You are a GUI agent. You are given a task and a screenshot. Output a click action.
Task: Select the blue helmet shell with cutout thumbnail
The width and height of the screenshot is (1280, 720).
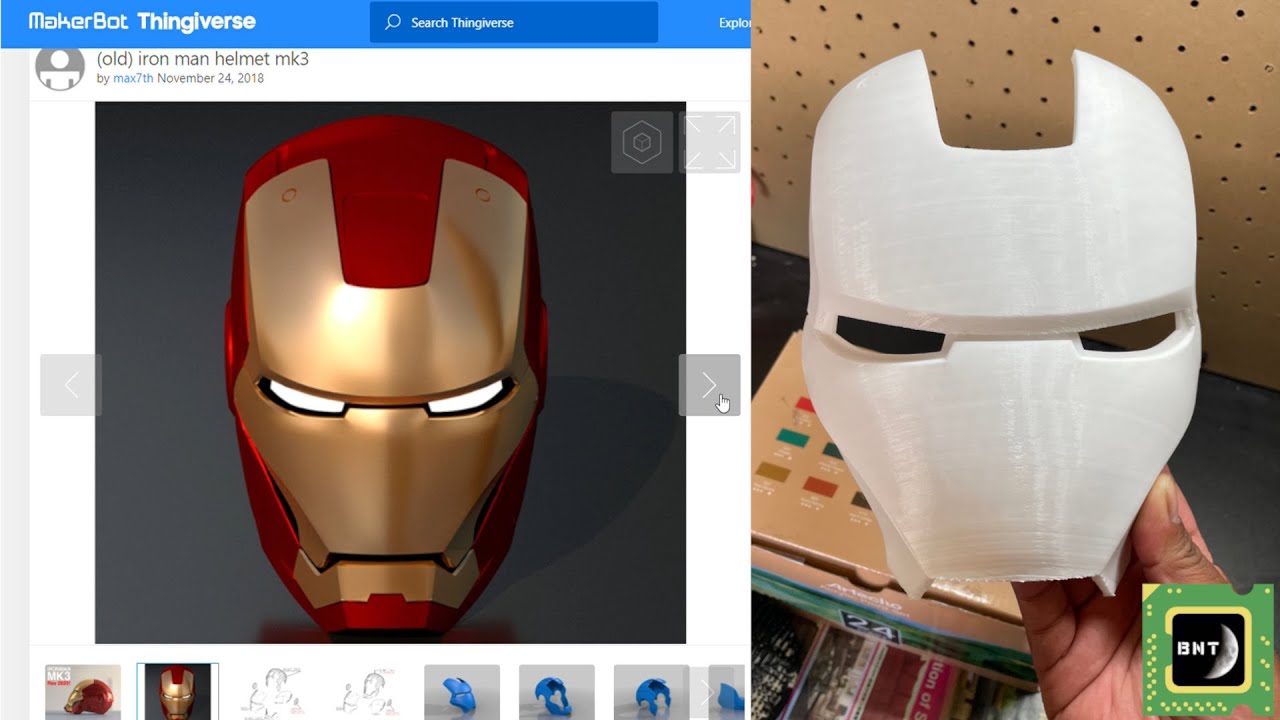point(557,692)
